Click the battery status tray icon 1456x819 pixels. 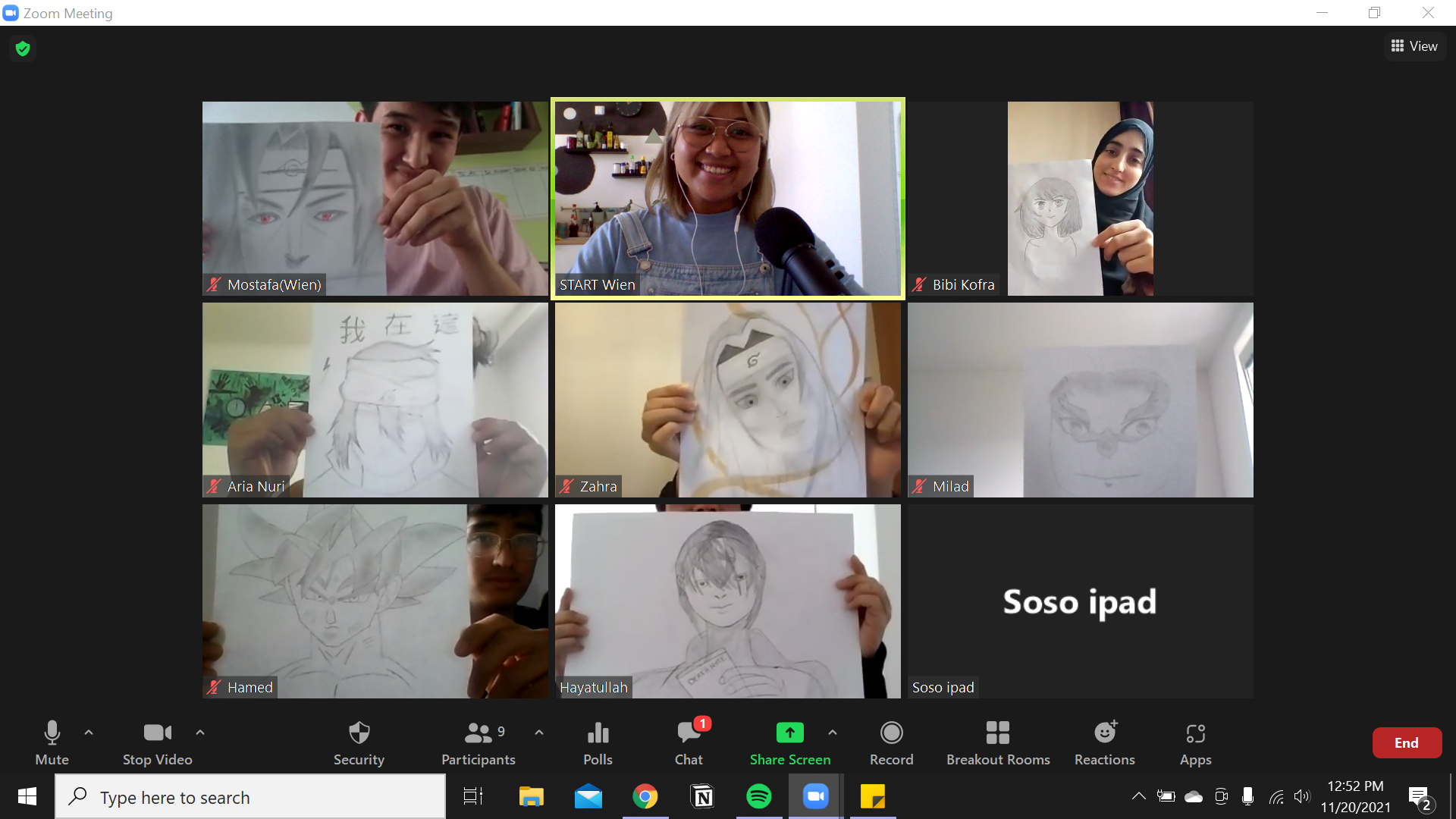(1166, 797)
